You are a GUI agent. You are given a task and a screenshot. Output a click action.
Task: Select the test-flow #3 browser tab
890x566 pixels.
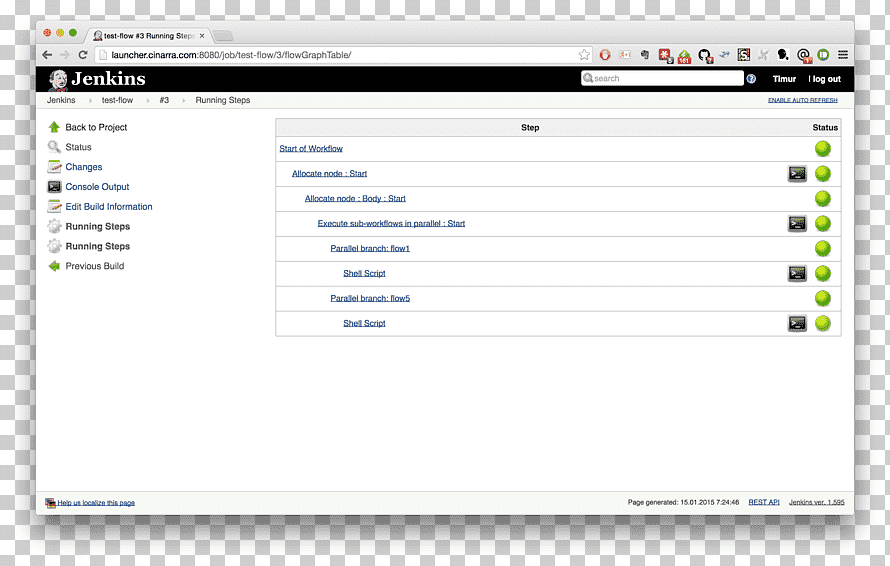click(149, 36)
